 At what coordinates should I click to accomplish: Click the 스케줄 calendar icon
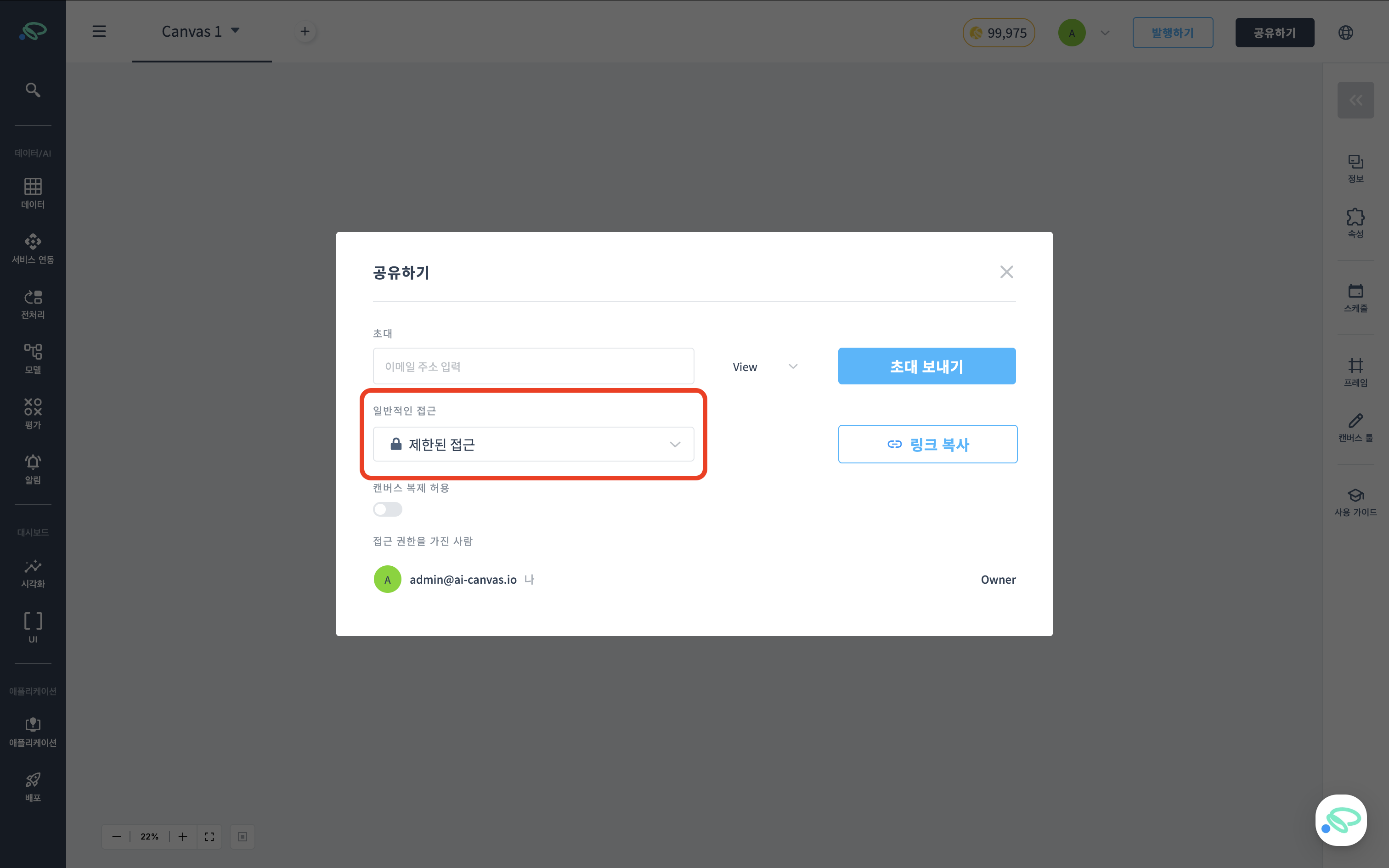1355,298
